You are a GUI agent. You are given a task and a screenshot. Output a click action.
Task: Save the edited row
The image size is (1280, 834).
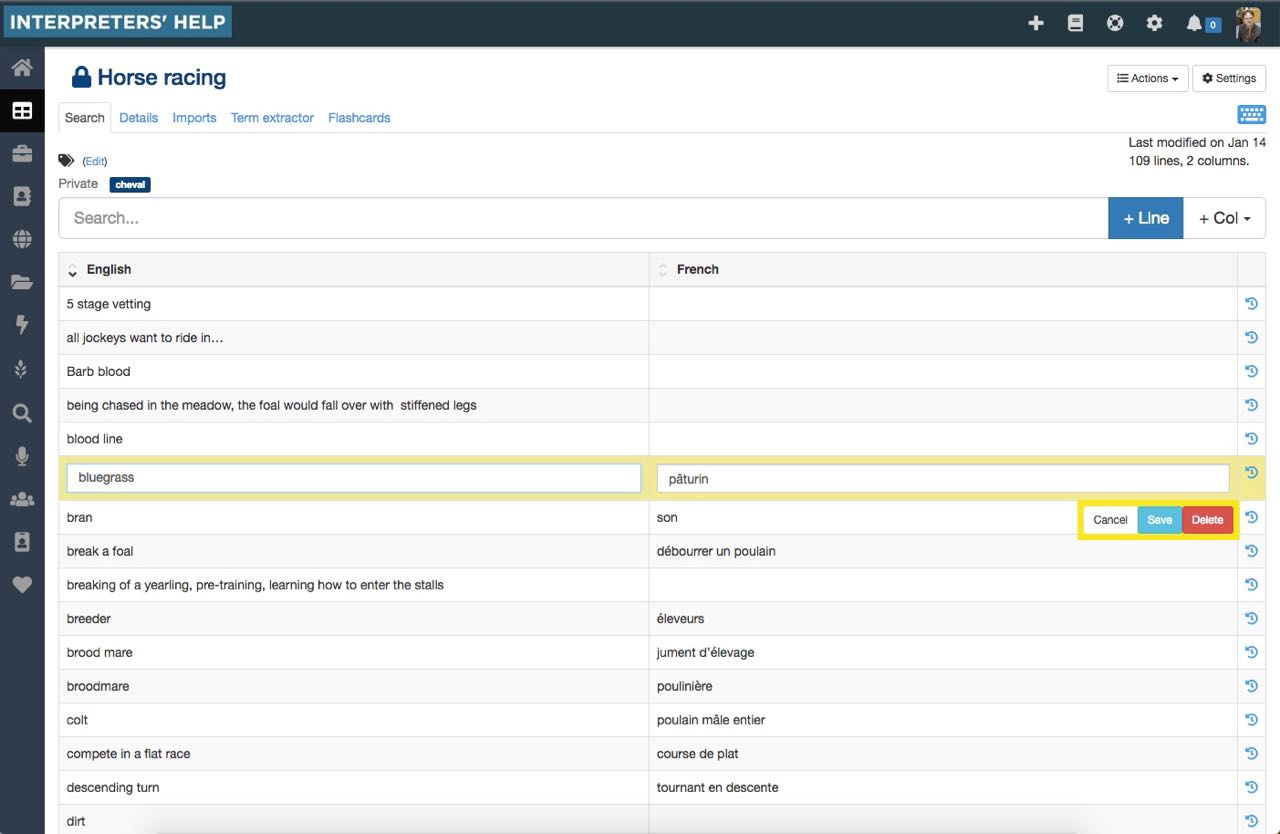pos(1160,520)
